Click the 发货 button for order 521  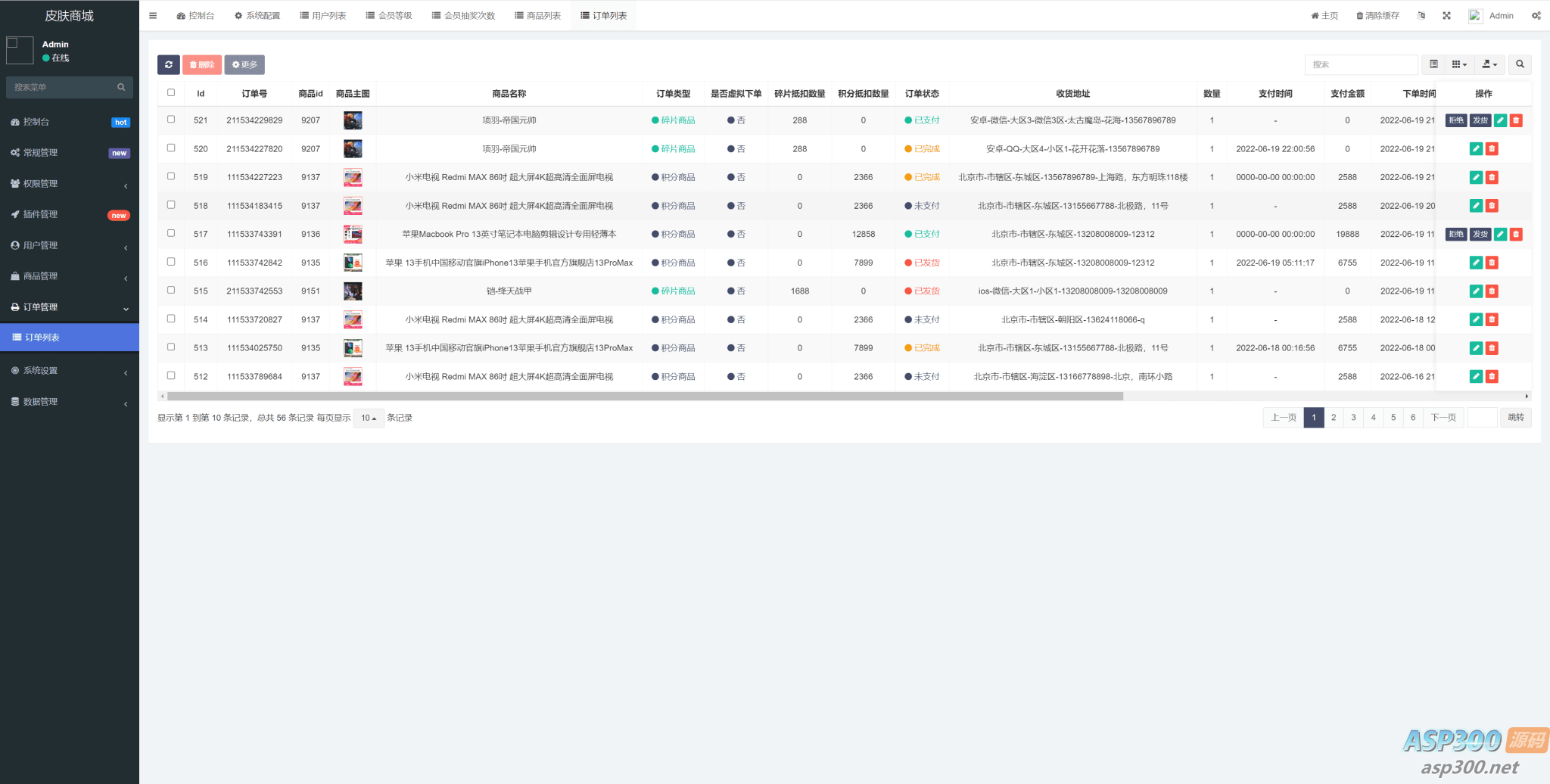(x=1480, y=120)
